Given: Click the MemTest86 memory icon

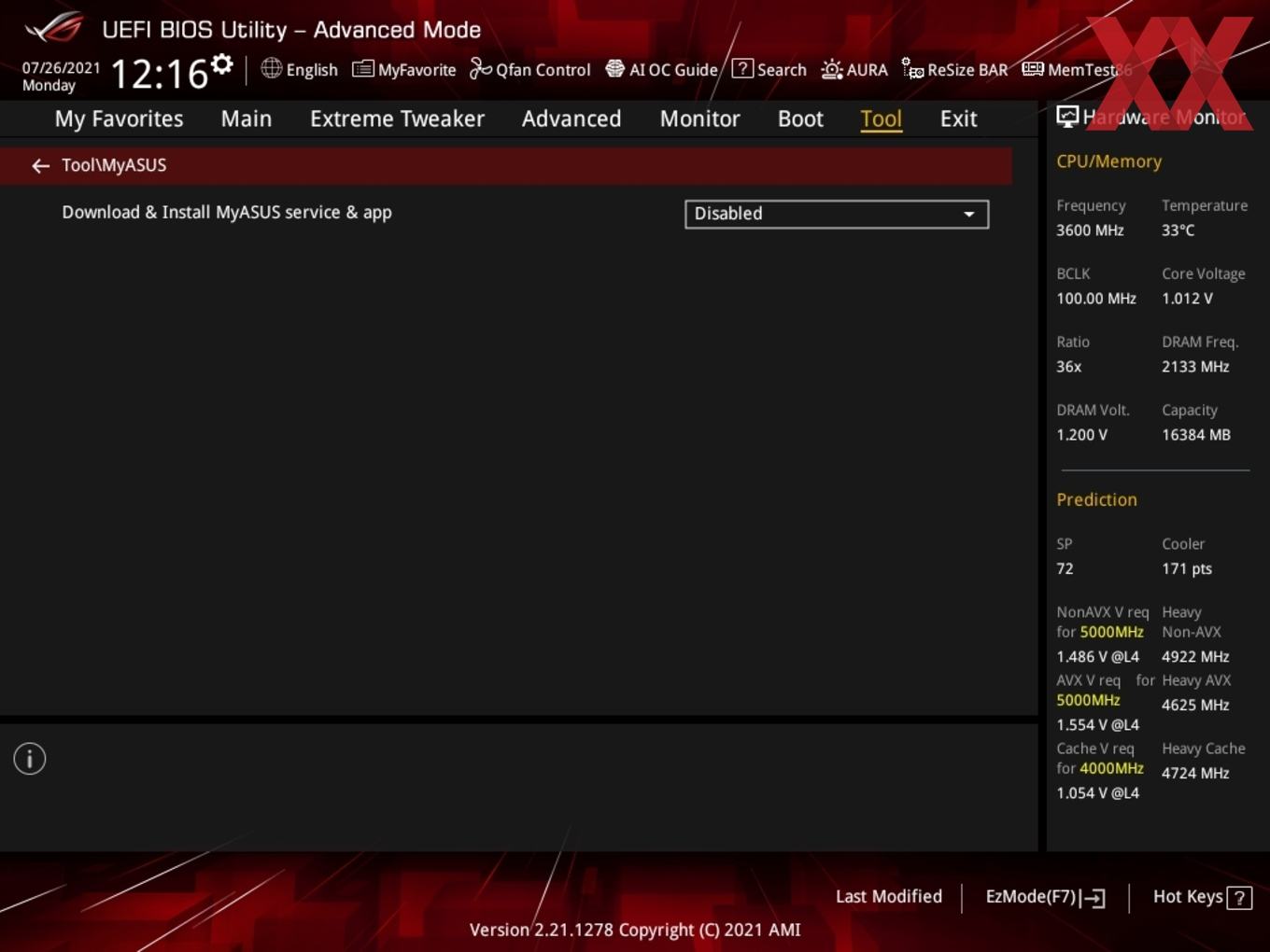Looking at the screenshot, I should [1033, 69].
